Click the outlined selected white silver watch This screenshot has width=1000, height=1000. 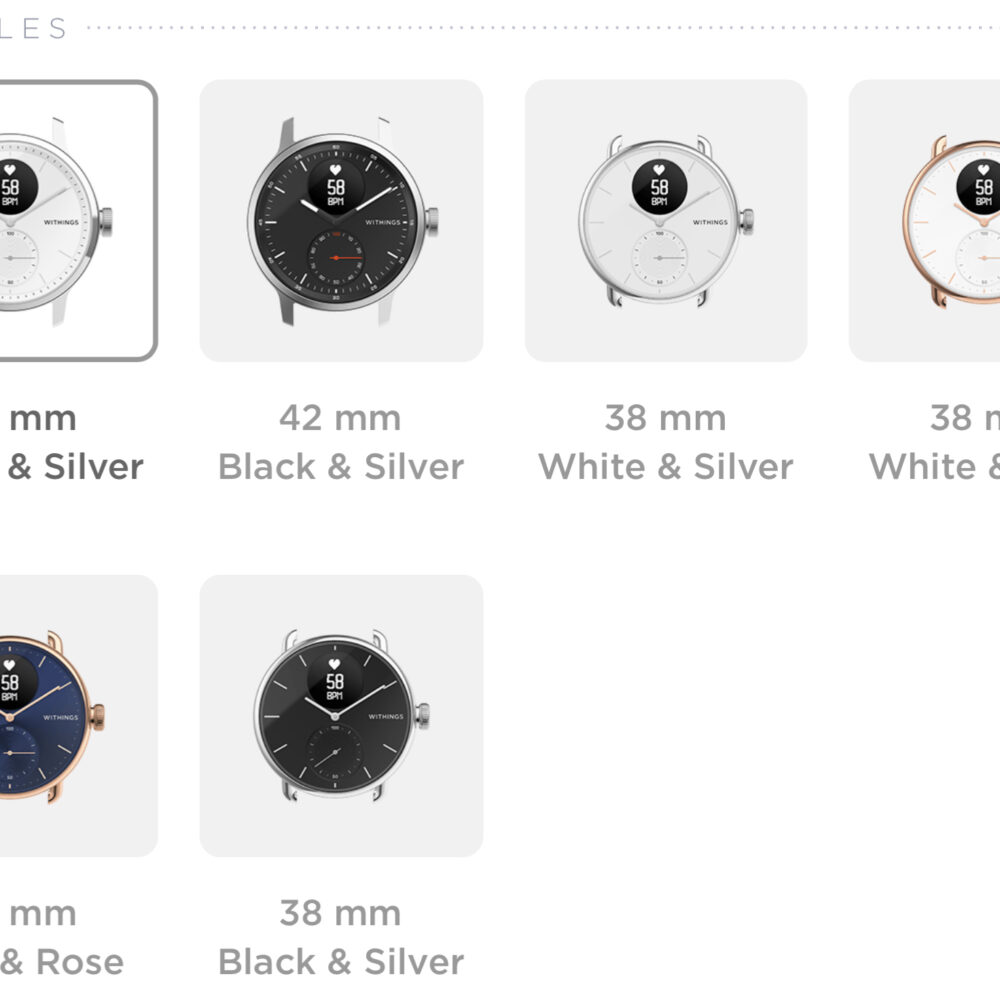[x=78, y=221]
